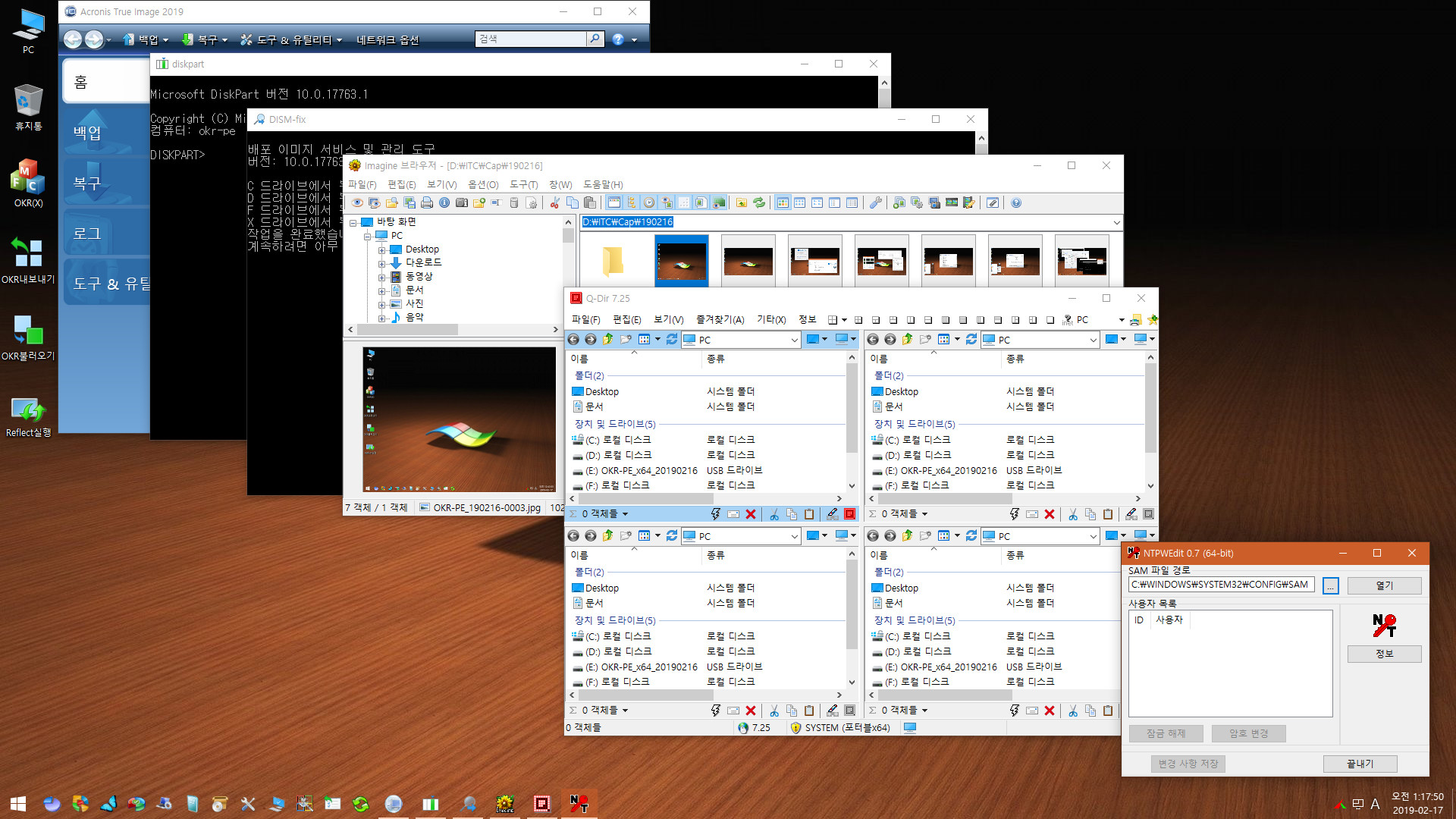Screen dimensions: 1456x819
Task: Click the 열기 button in NTPWEdit
Action: click(x=1385, y=585)
